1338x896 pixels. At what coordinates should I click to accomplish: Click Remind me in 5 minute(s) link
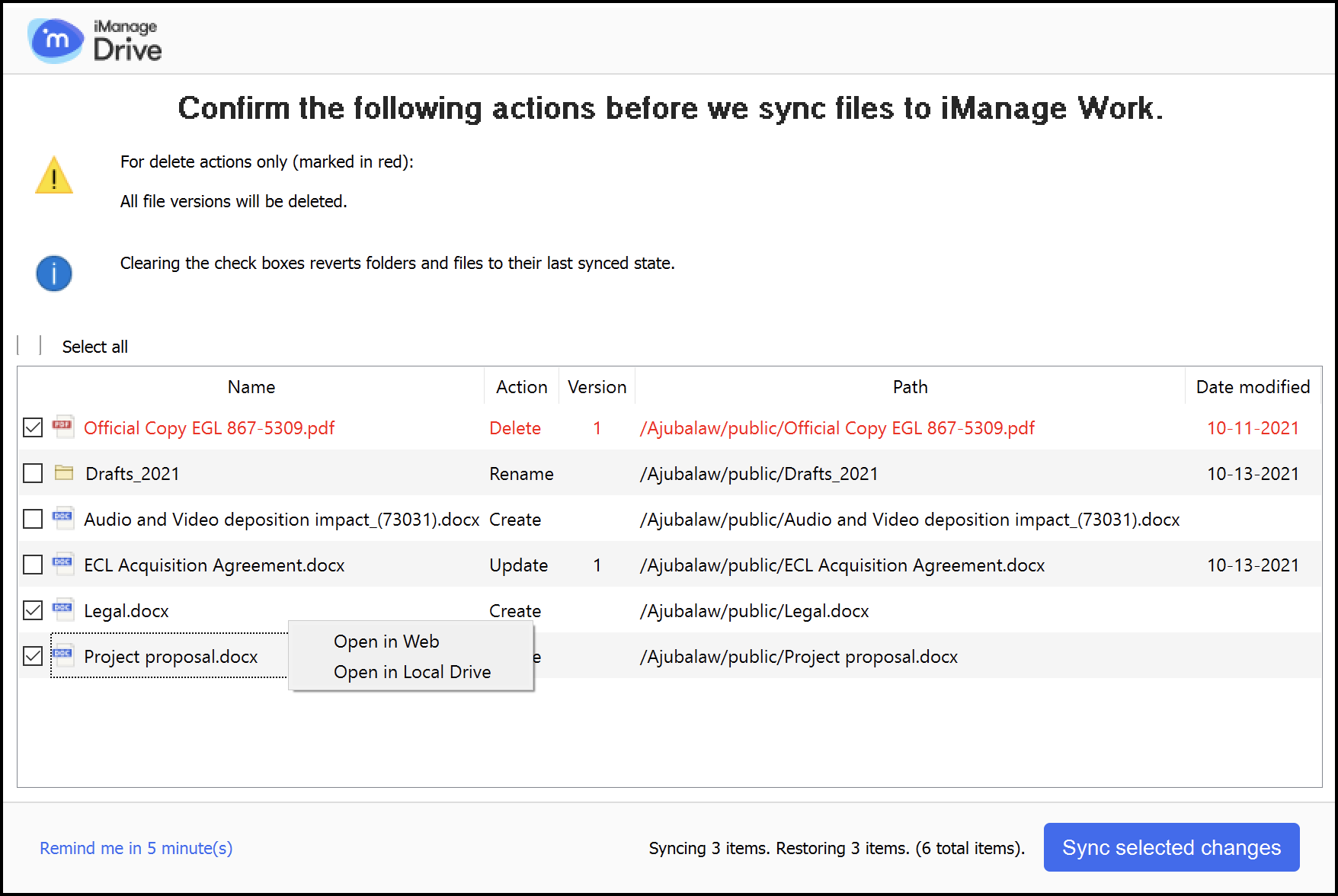[136, 848]
